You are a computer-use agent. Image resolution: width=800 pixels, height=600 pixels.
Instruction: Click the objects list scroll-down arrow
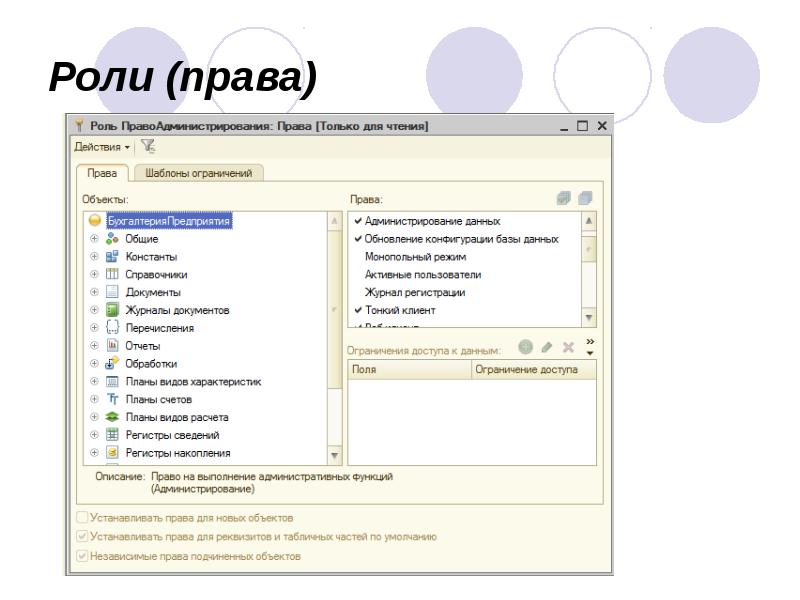[335, 455]
